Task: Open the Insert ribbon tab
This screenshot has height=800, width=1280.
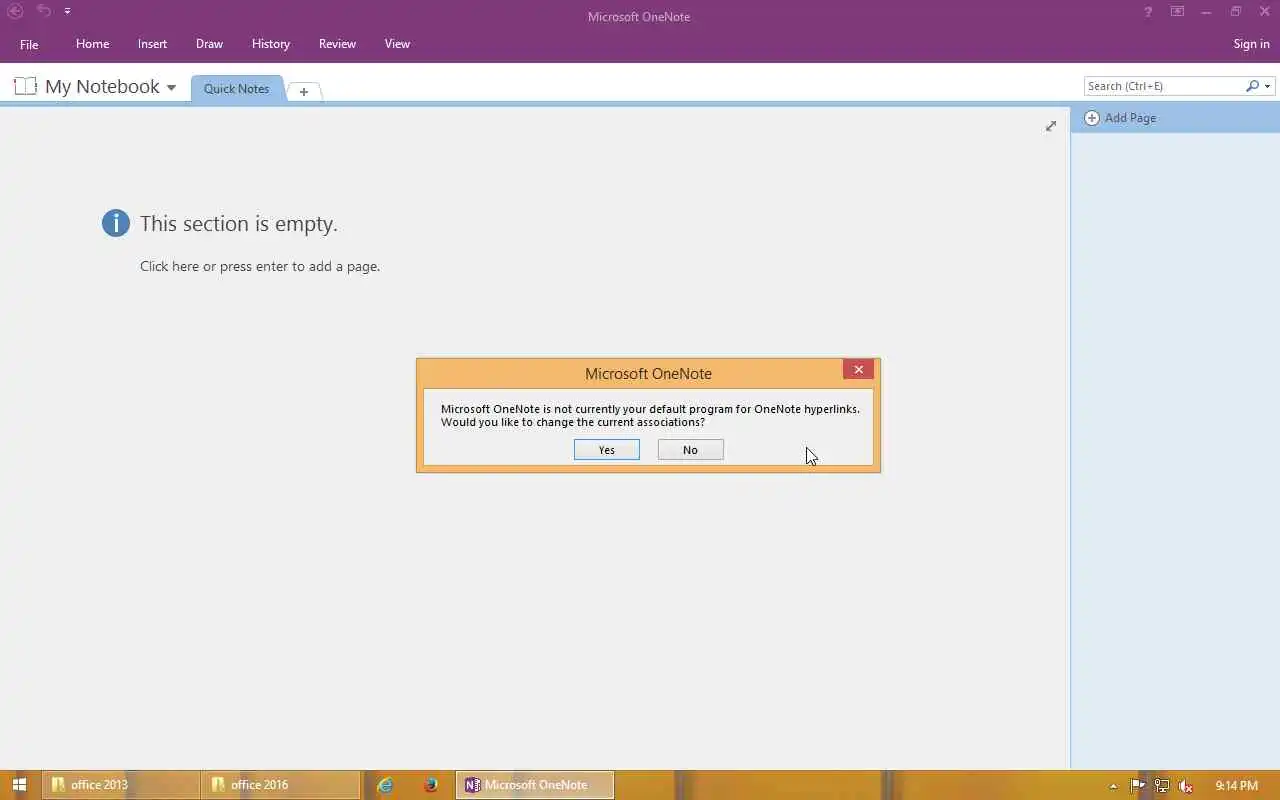Action: click(152, 44)
